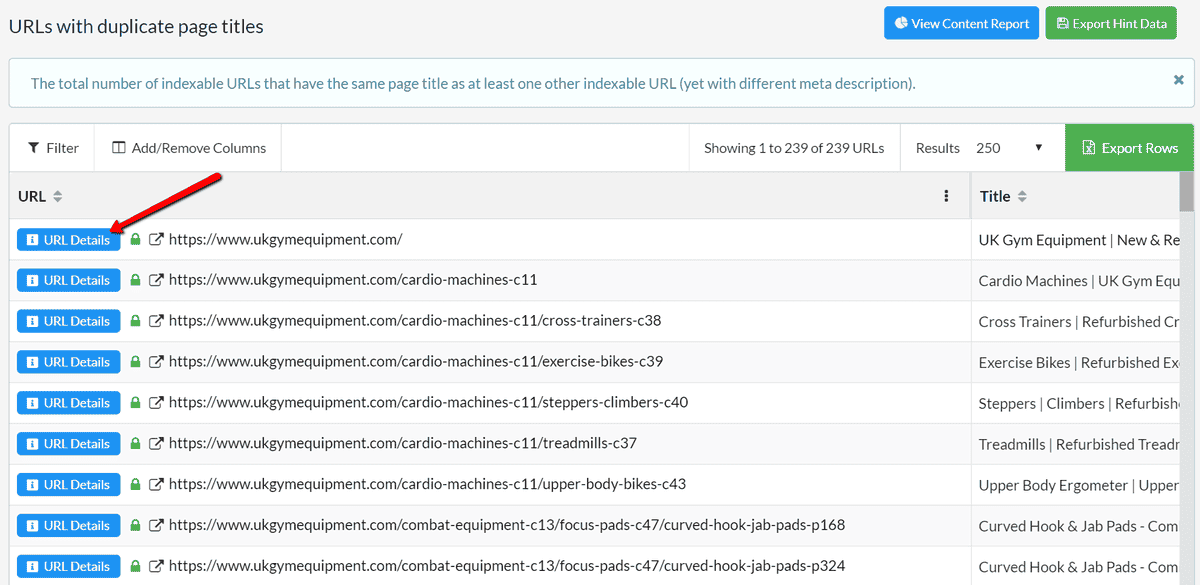Open external link for steppers-climbers-c40 URL

click(156, 403)
